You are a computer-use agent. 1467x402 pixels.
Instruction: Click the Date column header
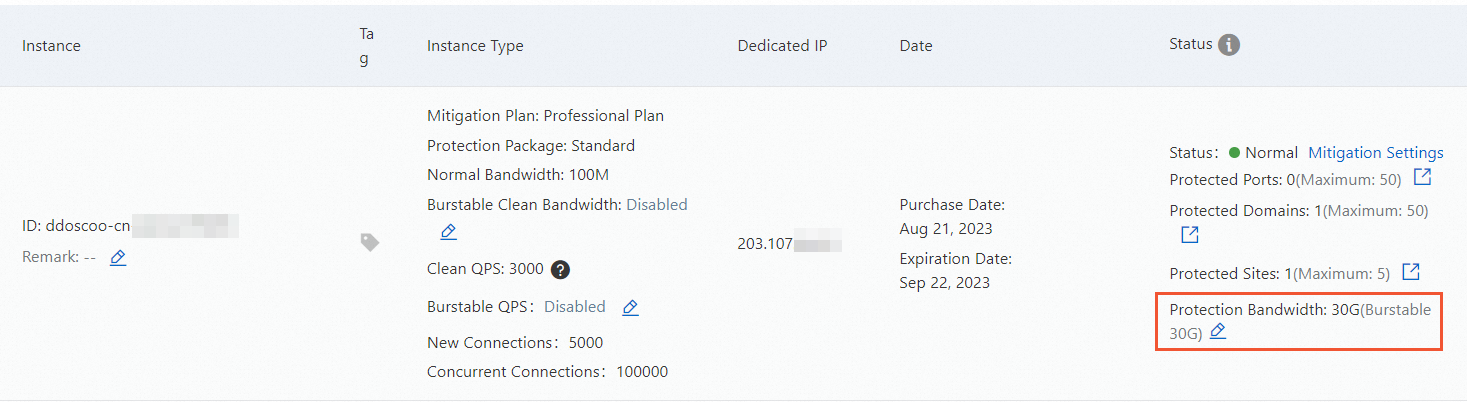click(916, 45)
